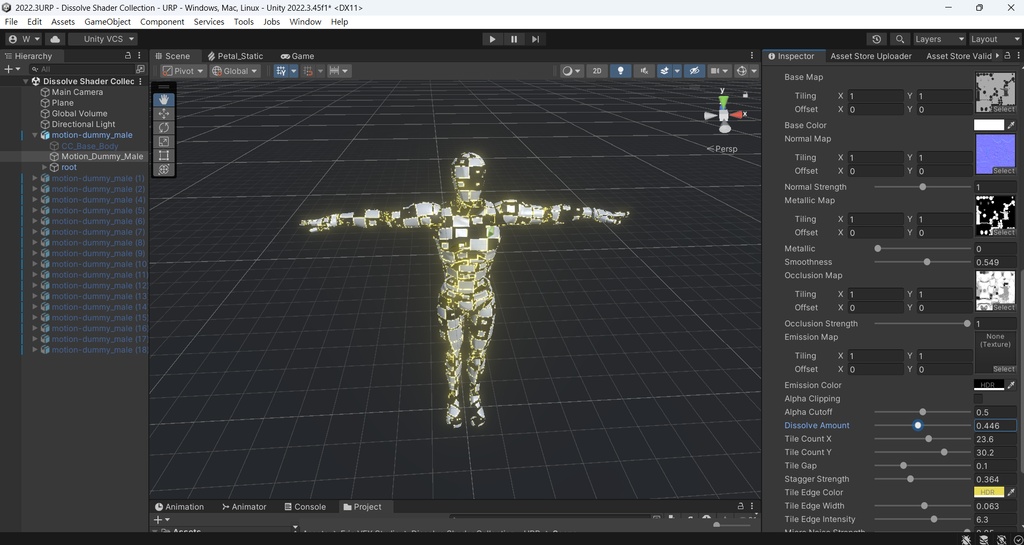Screen dimensions: 1024x545
Task: Select the Hand view tool
Action: [x=163, y=100]
